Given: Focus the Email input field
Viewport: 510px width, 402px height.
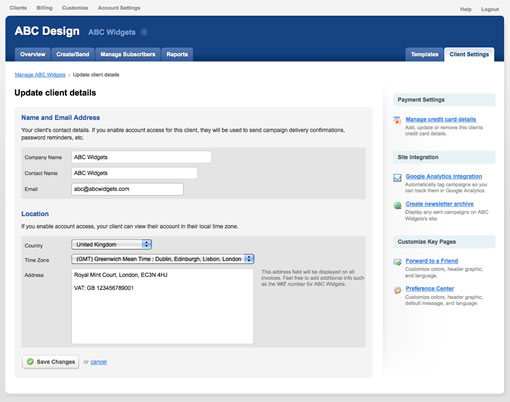Looking at the screenshot, I should coord(127,189).
